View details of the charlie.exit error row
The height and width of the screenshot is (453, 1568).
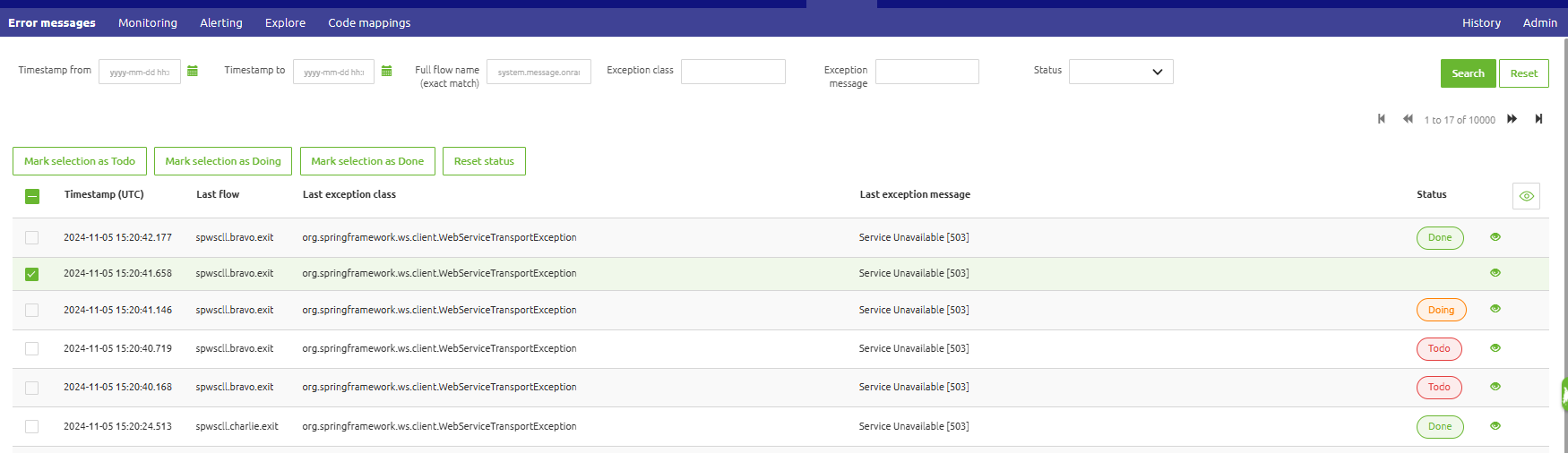coord(1495,426)
